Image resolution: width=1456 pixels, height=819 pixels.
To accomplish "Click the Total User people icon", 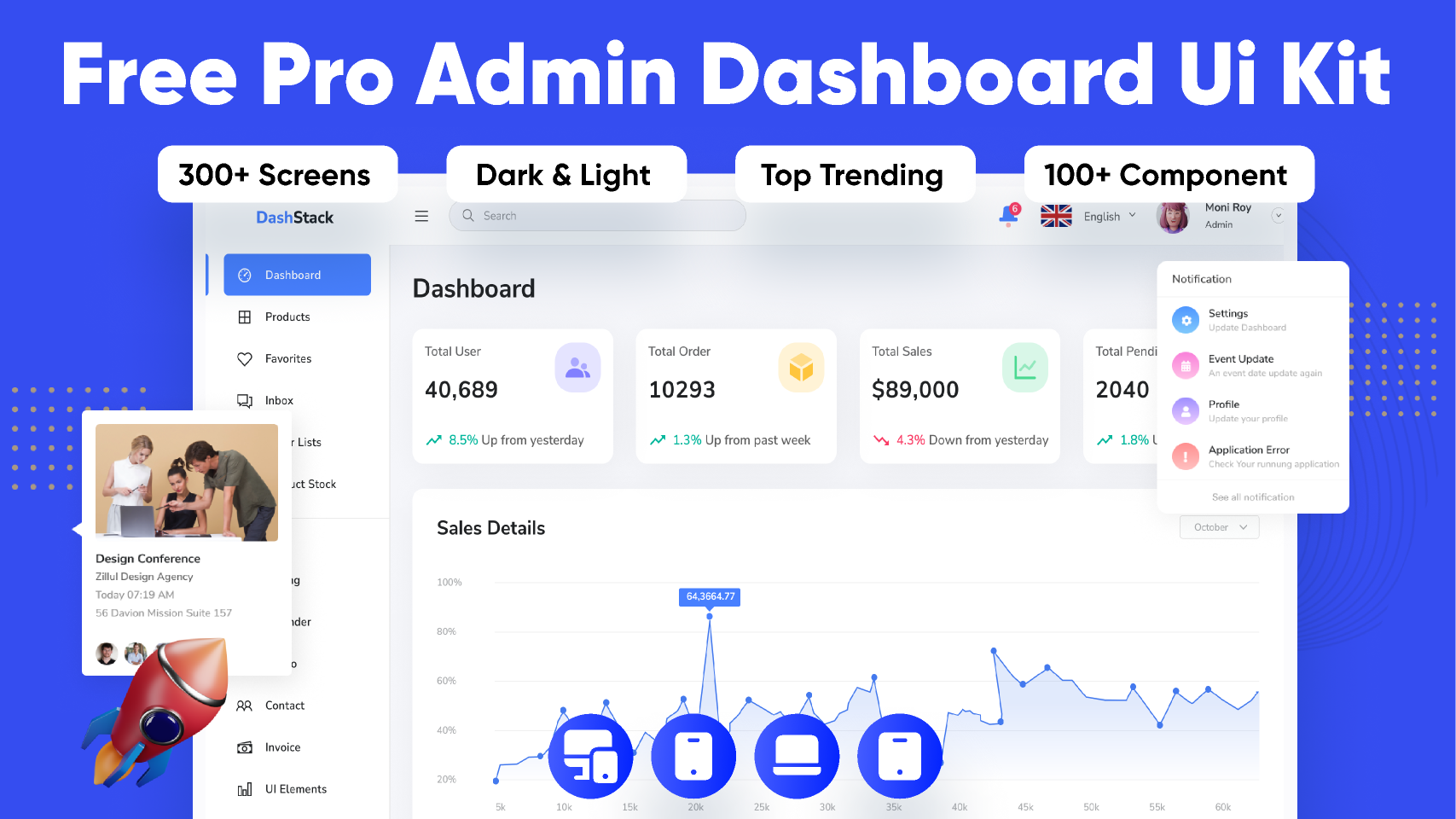I will [577, 368].
